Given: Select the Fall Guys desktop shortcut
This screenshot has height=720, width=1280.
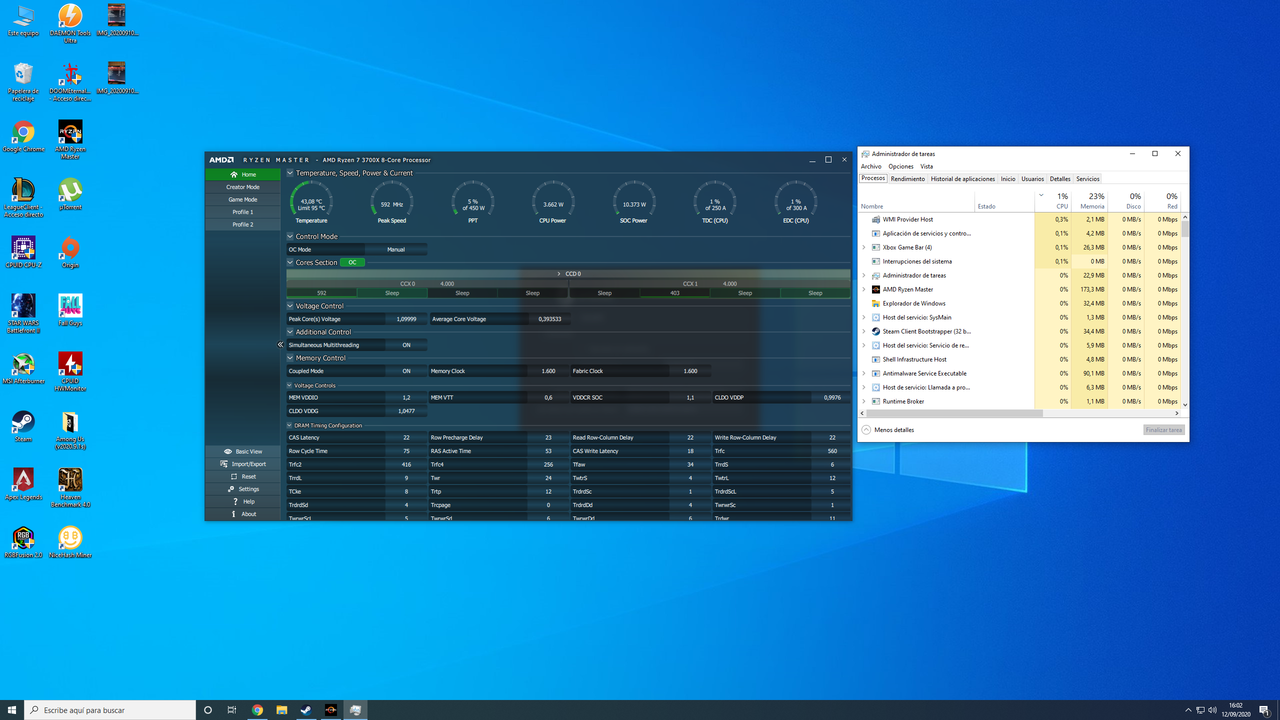Looking at the screenshot, I should point(70,310).
